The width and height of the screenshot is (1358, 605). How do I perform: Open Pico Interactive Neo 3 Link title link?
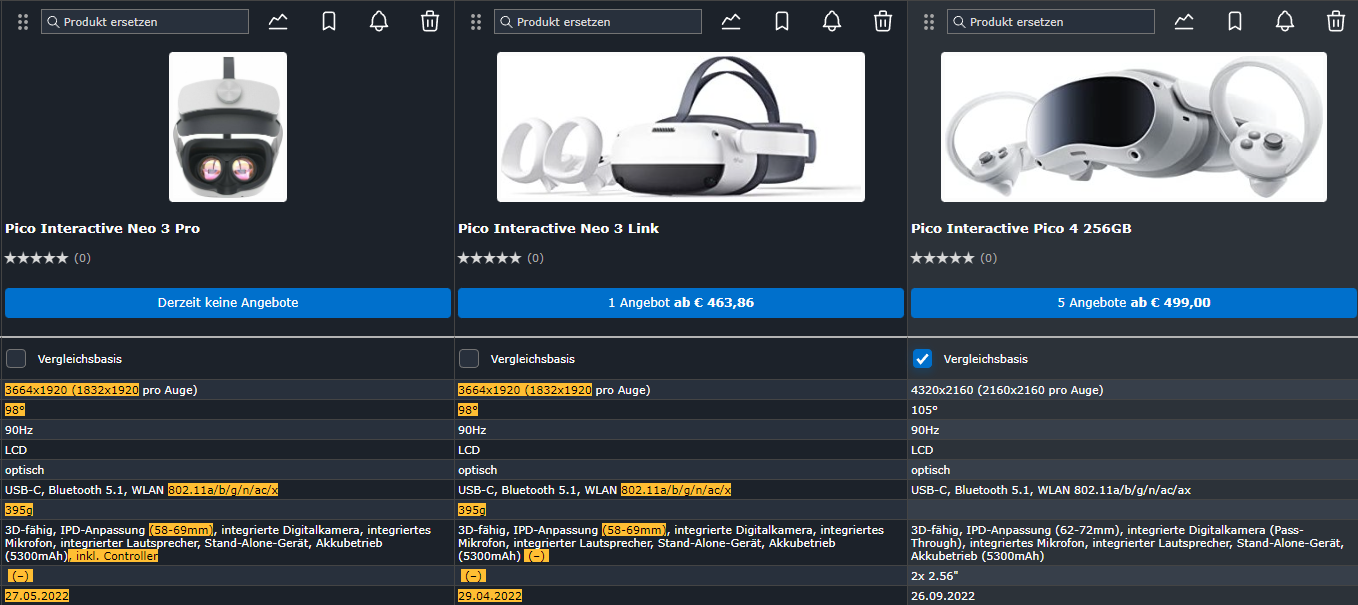click(x=559, y=229)
